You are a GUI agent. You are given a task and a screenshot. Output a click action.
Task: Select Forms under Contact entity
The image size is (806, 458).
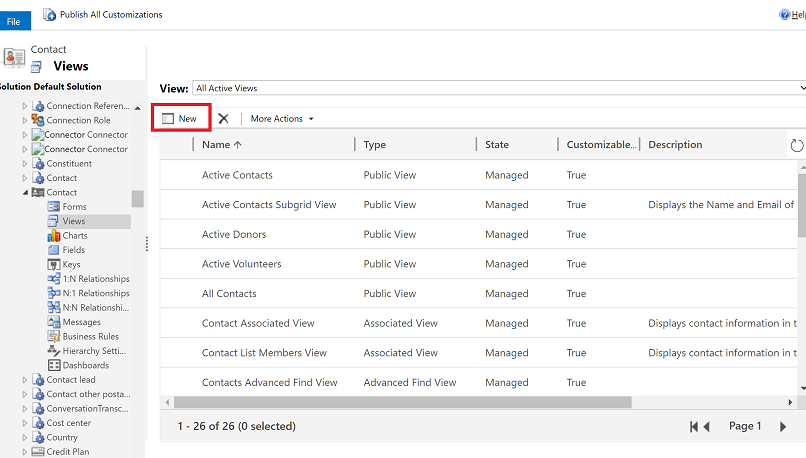(x=74, y=207)
